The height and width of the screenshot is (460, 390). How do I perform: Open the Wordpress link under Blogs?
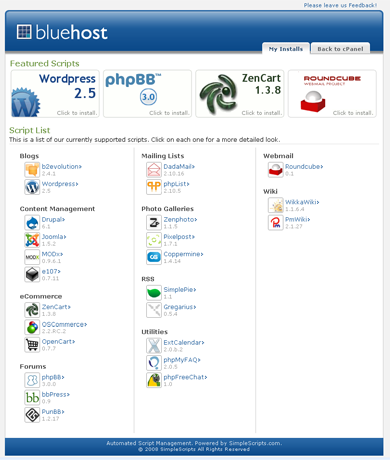point(60,184)
